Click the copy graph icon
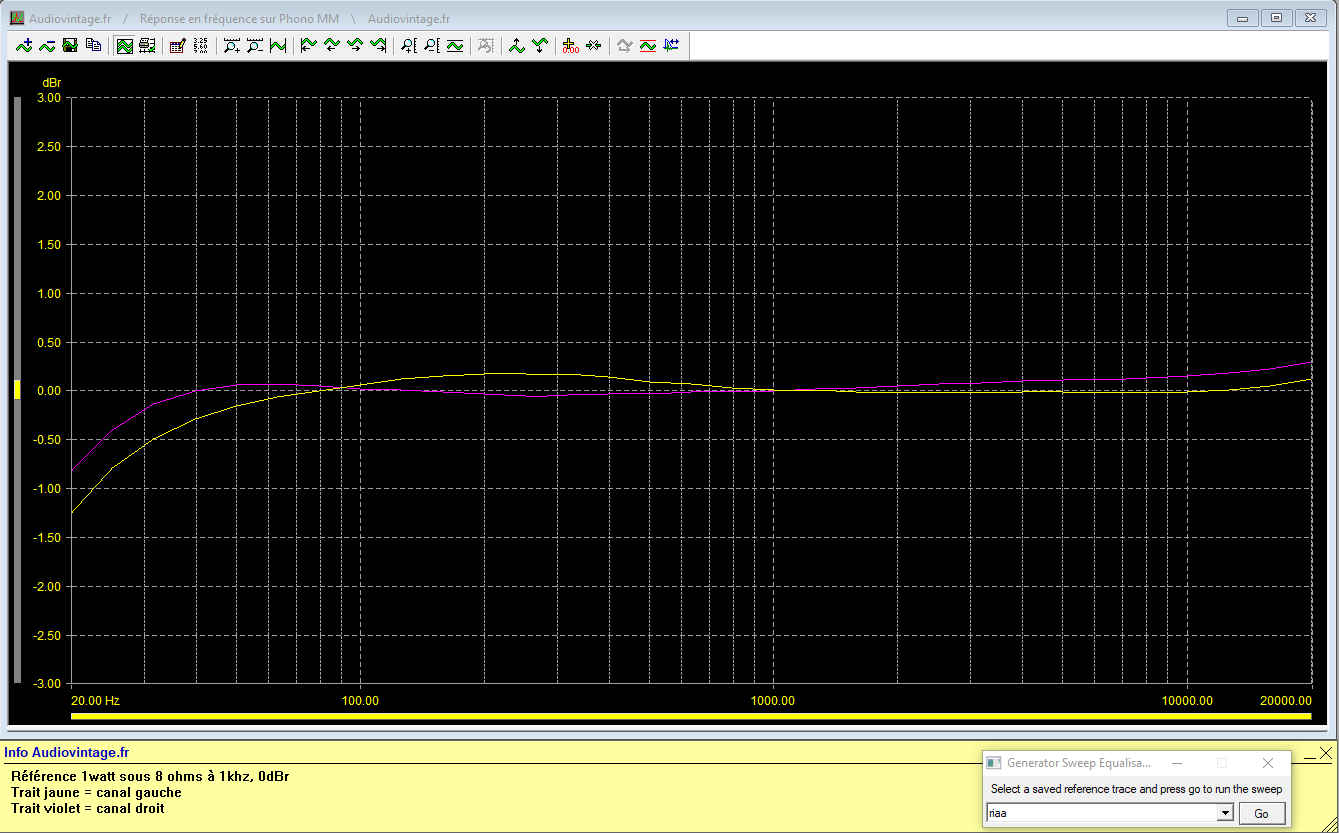Viewport: 1339px width, 833px height. click(93, 45)
